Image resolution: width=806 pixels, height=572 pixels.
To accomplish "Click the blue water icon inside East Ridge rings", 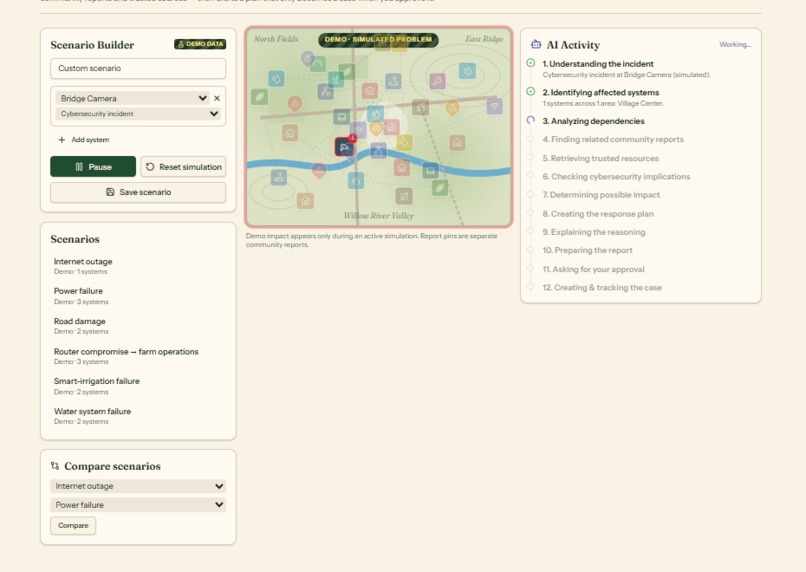I will point(467,70).
